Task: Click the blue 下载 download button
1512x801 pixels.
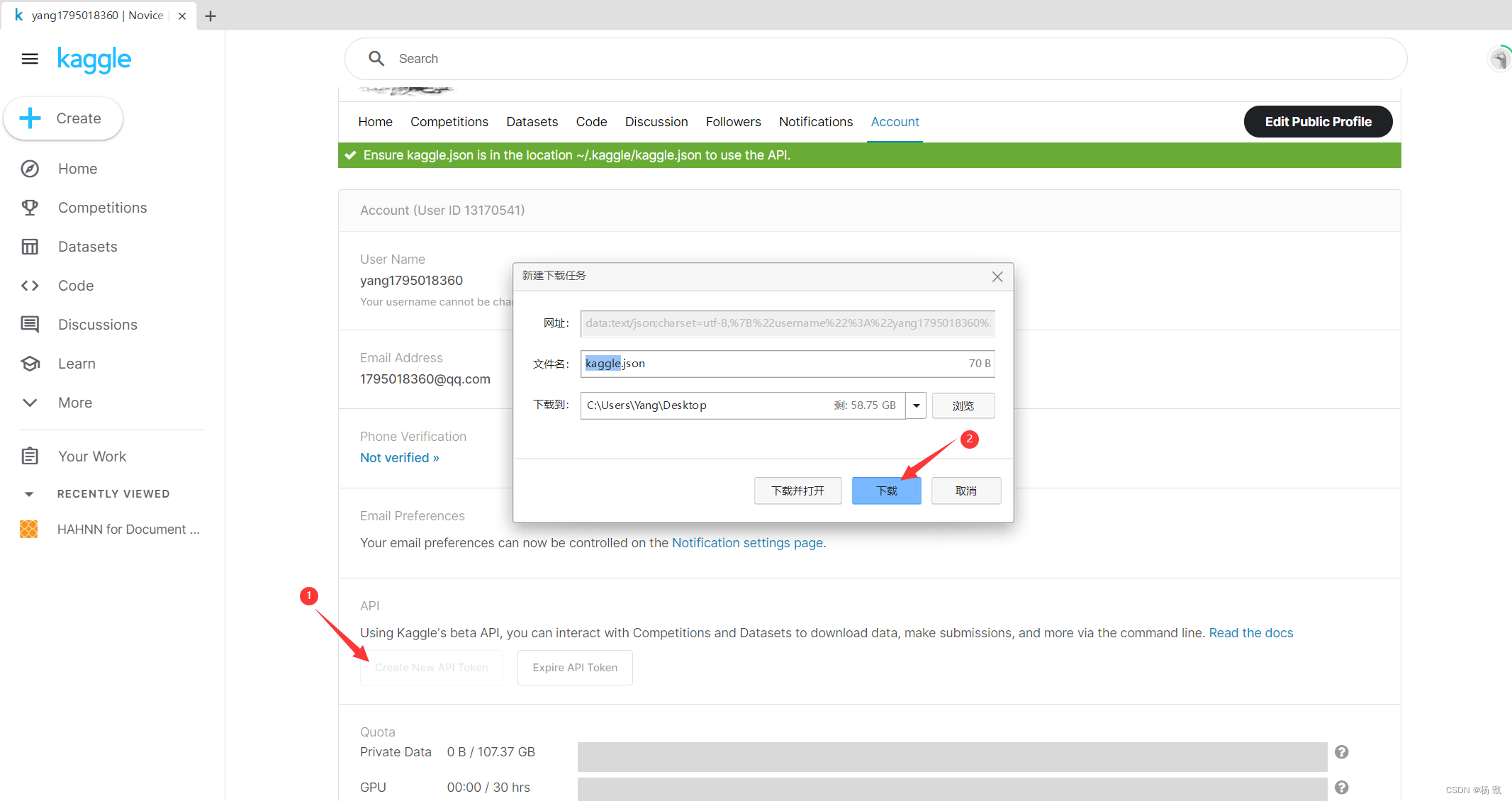Action: [x=886, y=491]
